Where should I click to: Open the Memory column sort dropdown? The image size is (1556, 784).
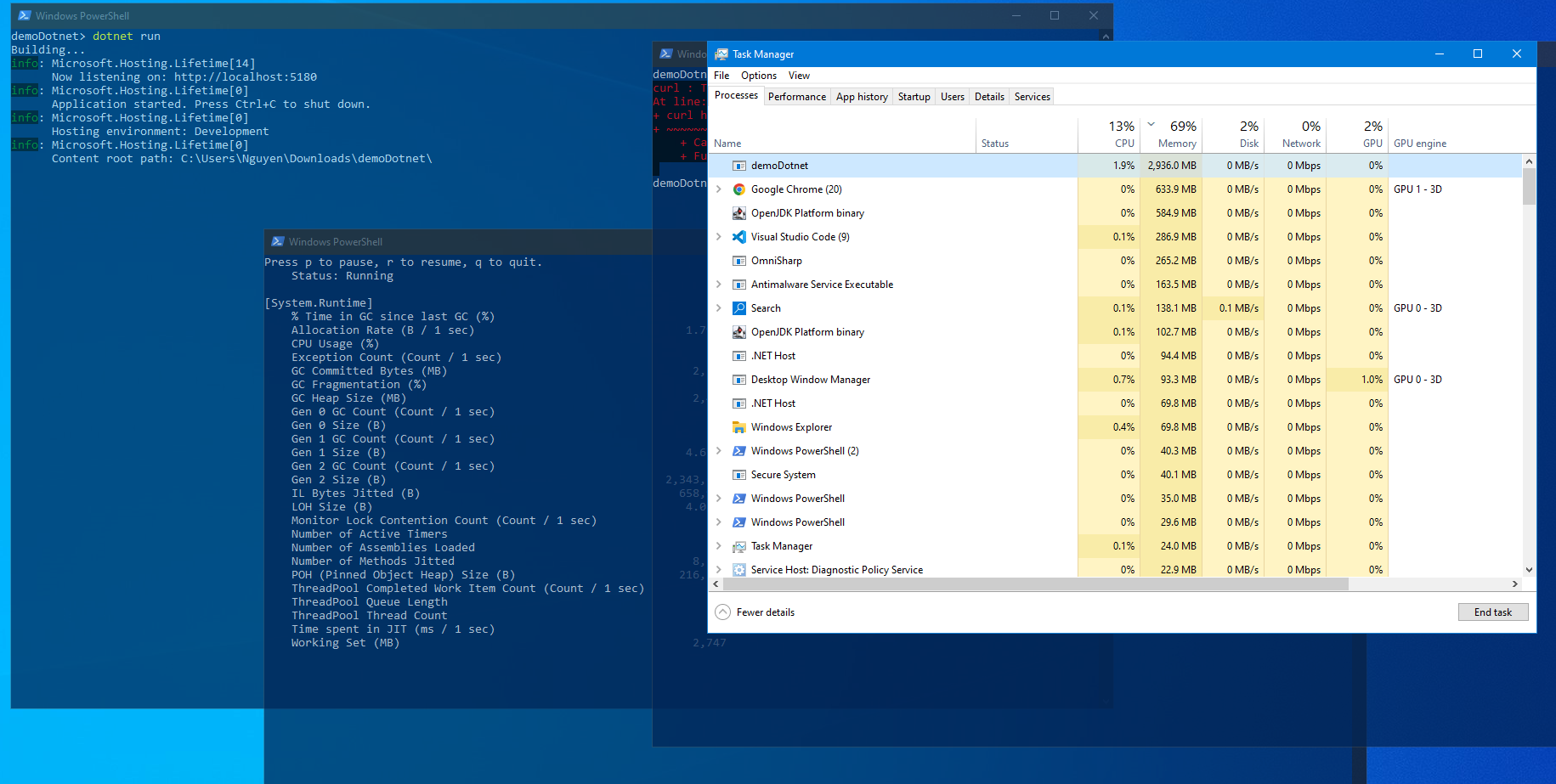tap(1152, 124)
